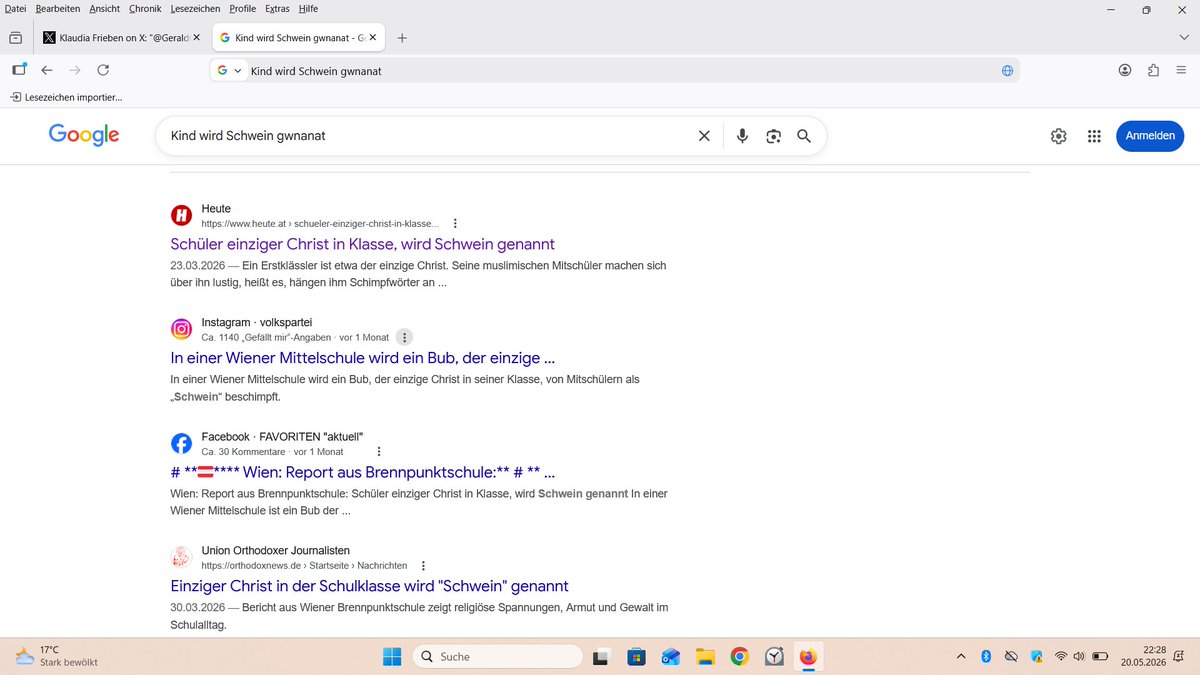Image resolution: width=1200 pixels, height=675 pixels.
Task: Open Einziger Christ in der Schulklasse result
Action: [370, 586]
